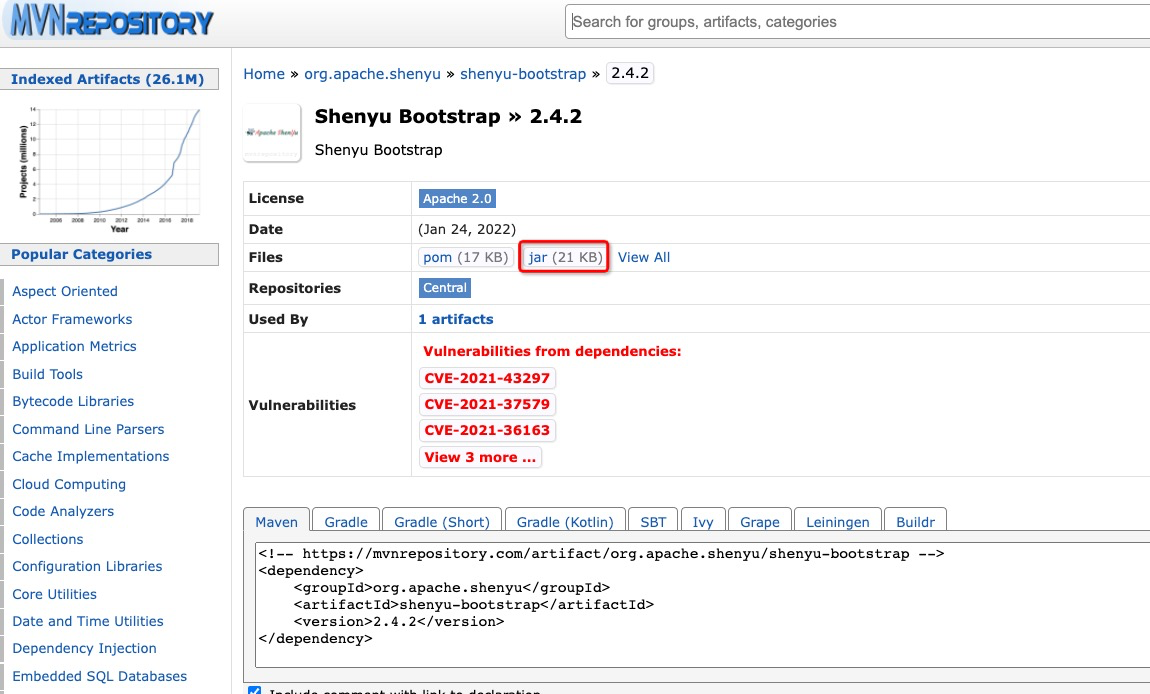Open vulnerability CVE-2021-37579
Image resolution: width=1150 pixels, height=694 pixels.
pyautogui.click(x=487, y=404)
